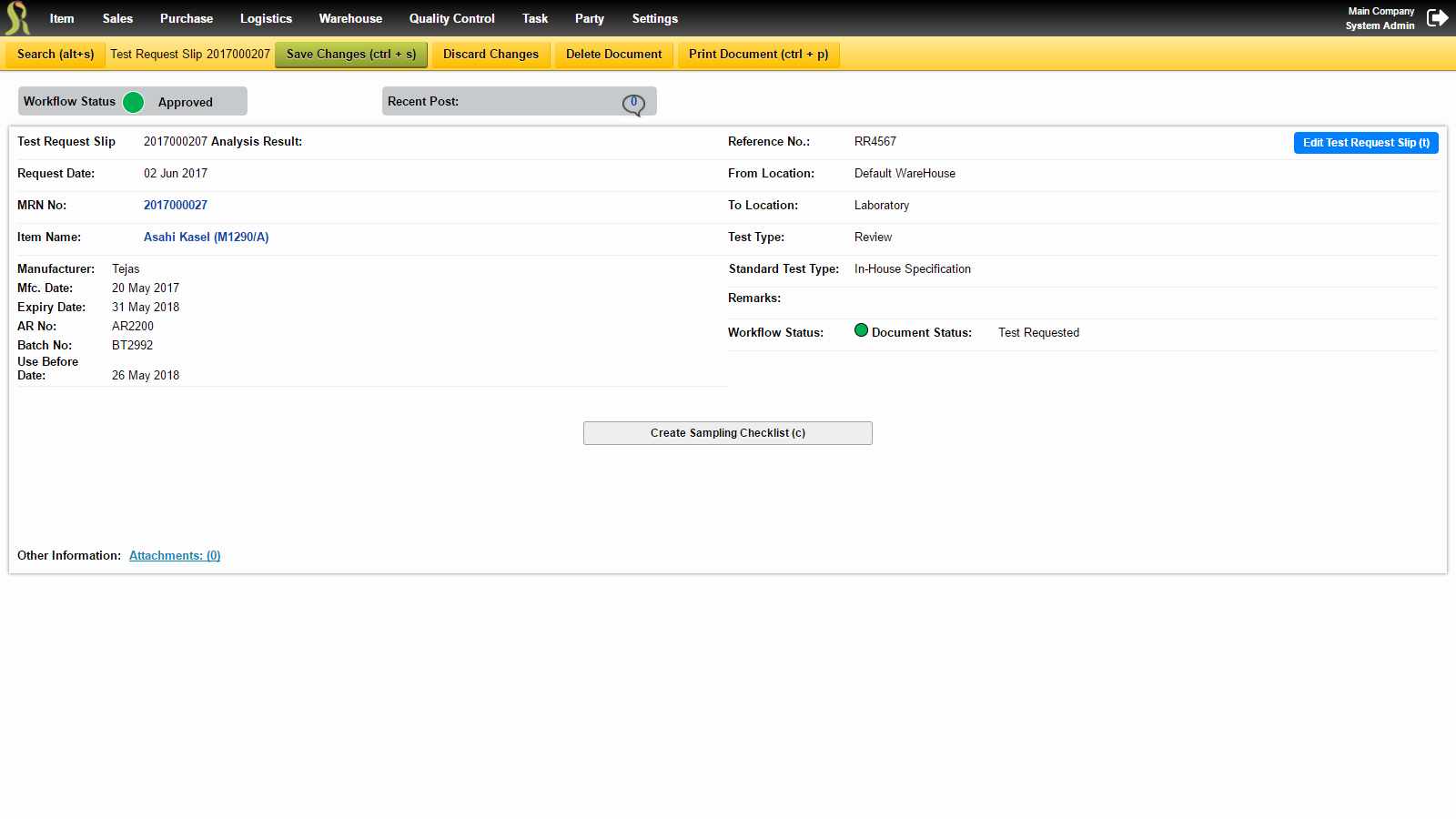
Task: Click Print Document
Action: click(758, 54)
